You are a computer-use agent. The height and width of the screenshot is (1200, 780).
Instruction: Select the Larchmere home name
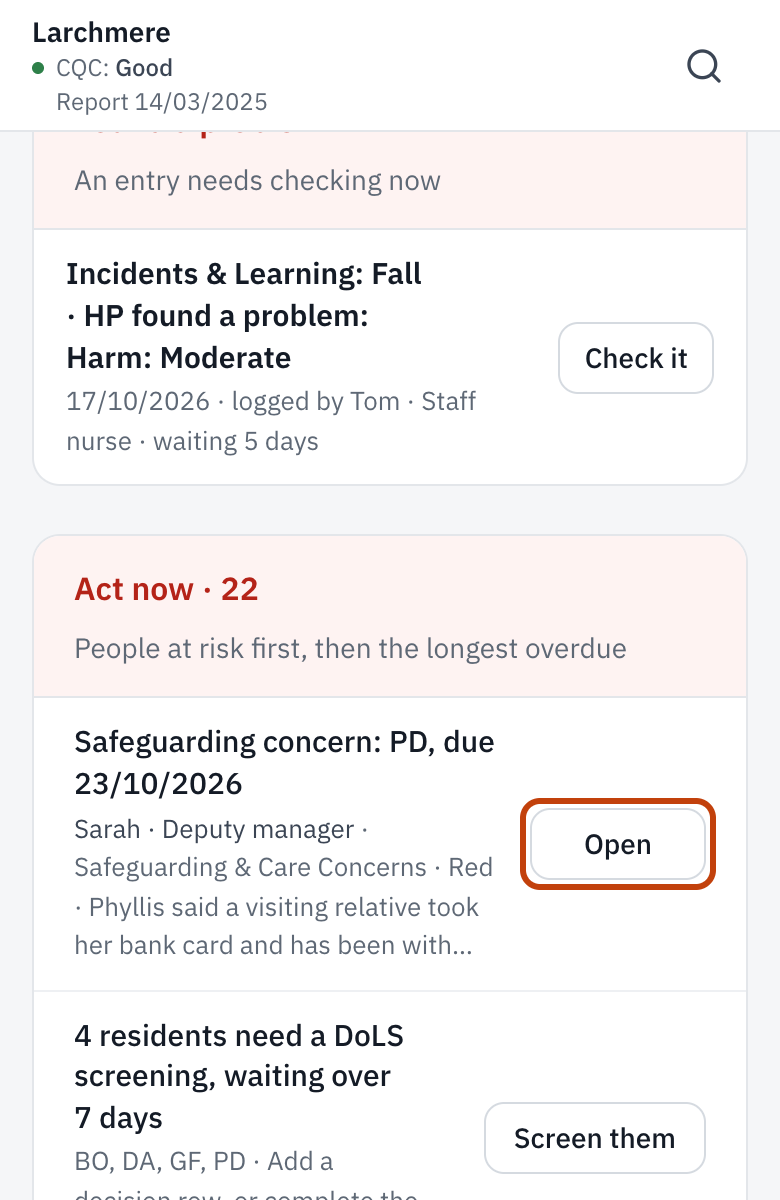click(101, 32)
